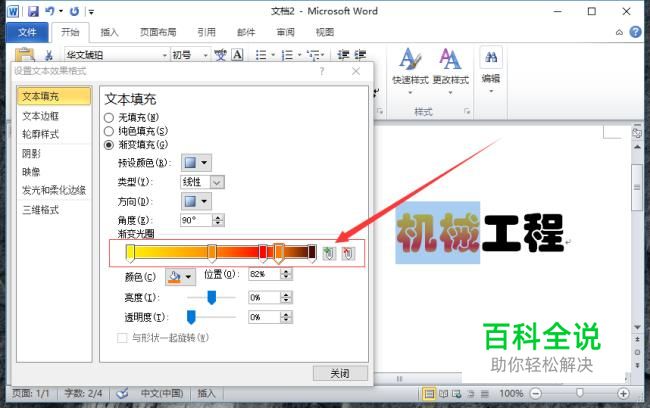Open the font name dropdown 华文琥珀
650x408 pixels.
pyautogui.click(x=165, y=55)
